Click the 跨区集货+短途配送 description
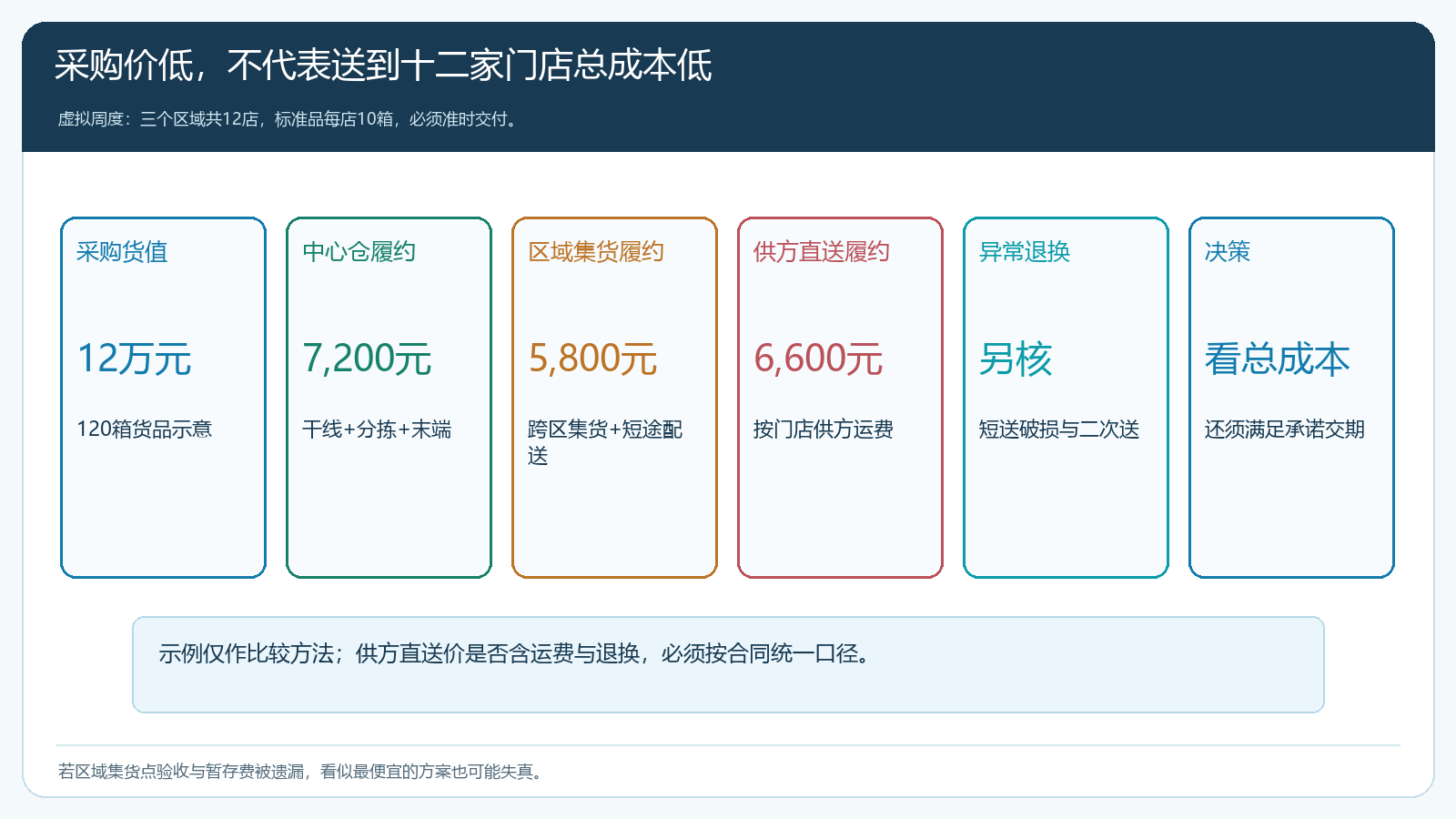Screen dimensions: 1456x819 coord(605,442)
